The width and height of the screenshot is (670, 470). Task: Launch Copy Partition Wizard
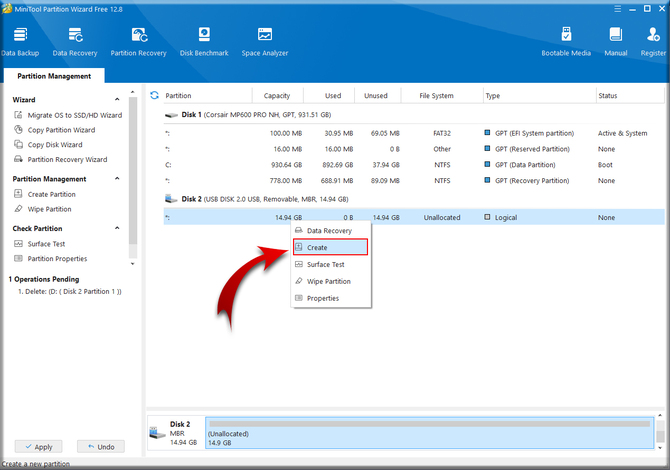(x=55, y=130)
